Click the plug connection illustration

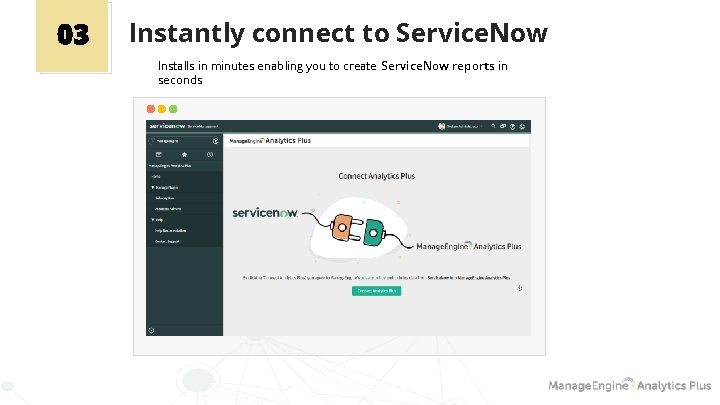click(359, 228)
